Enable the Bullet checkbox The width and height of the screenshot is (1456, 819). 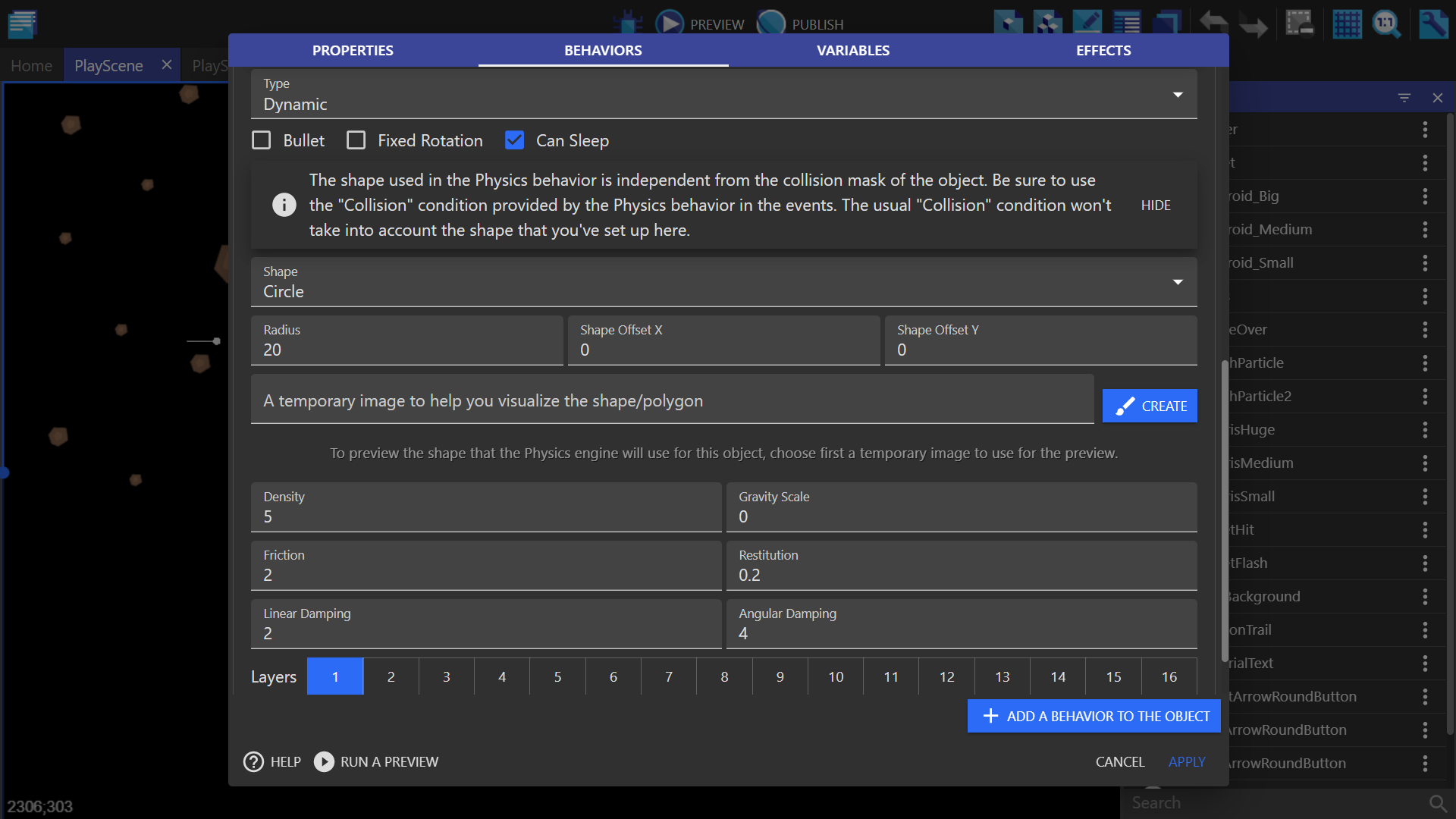click(x=262, y=140)
